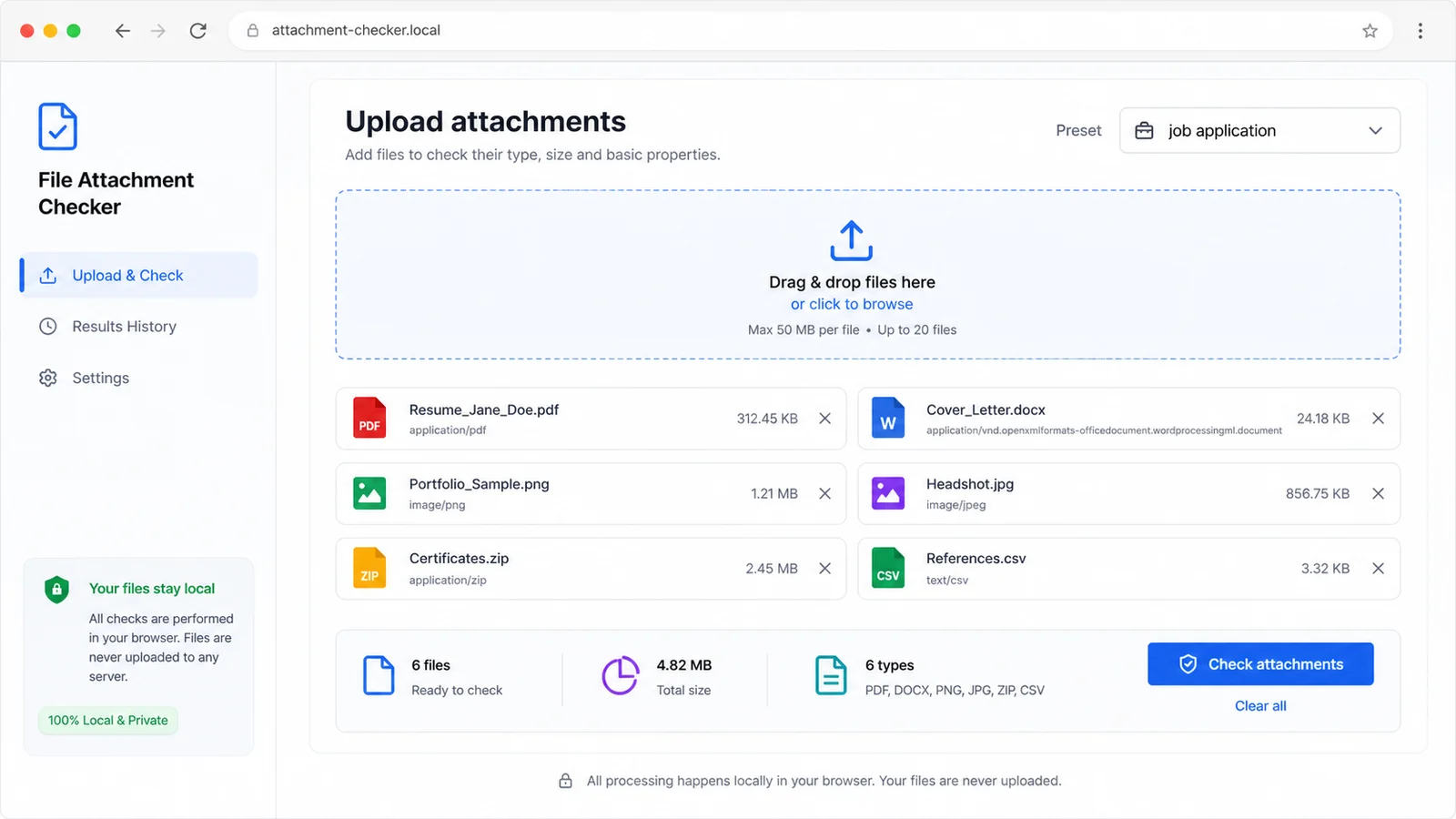Click the shield lock icon in privacy card
Viewport: 1456px width, 819px height.
pyautogui.click(x=56, y=590)
